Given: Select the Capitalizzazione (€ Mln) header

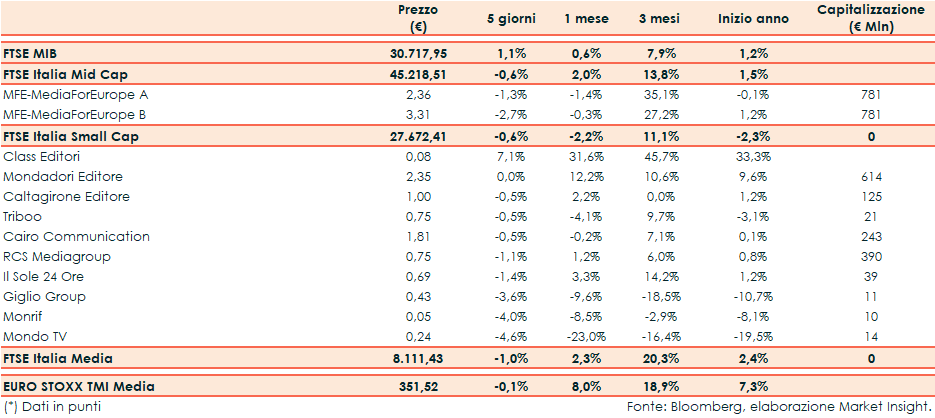Looking at the screenshot, I should (868, 18).
